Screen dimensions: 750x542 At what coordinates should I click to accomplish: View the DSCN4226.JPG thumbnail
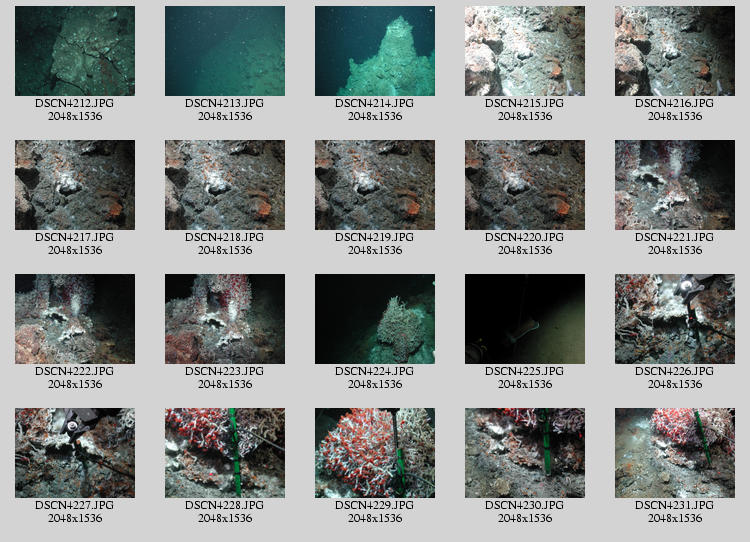675,319
